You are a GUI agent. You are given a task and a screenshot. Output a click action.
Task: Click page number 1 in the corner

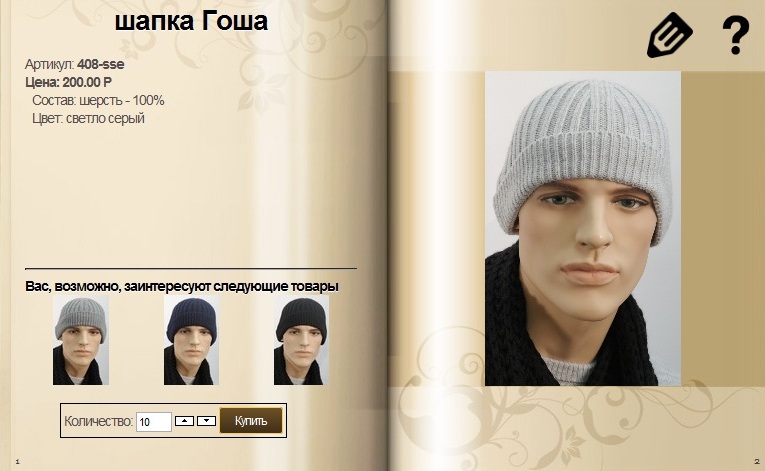click(18, 461)
